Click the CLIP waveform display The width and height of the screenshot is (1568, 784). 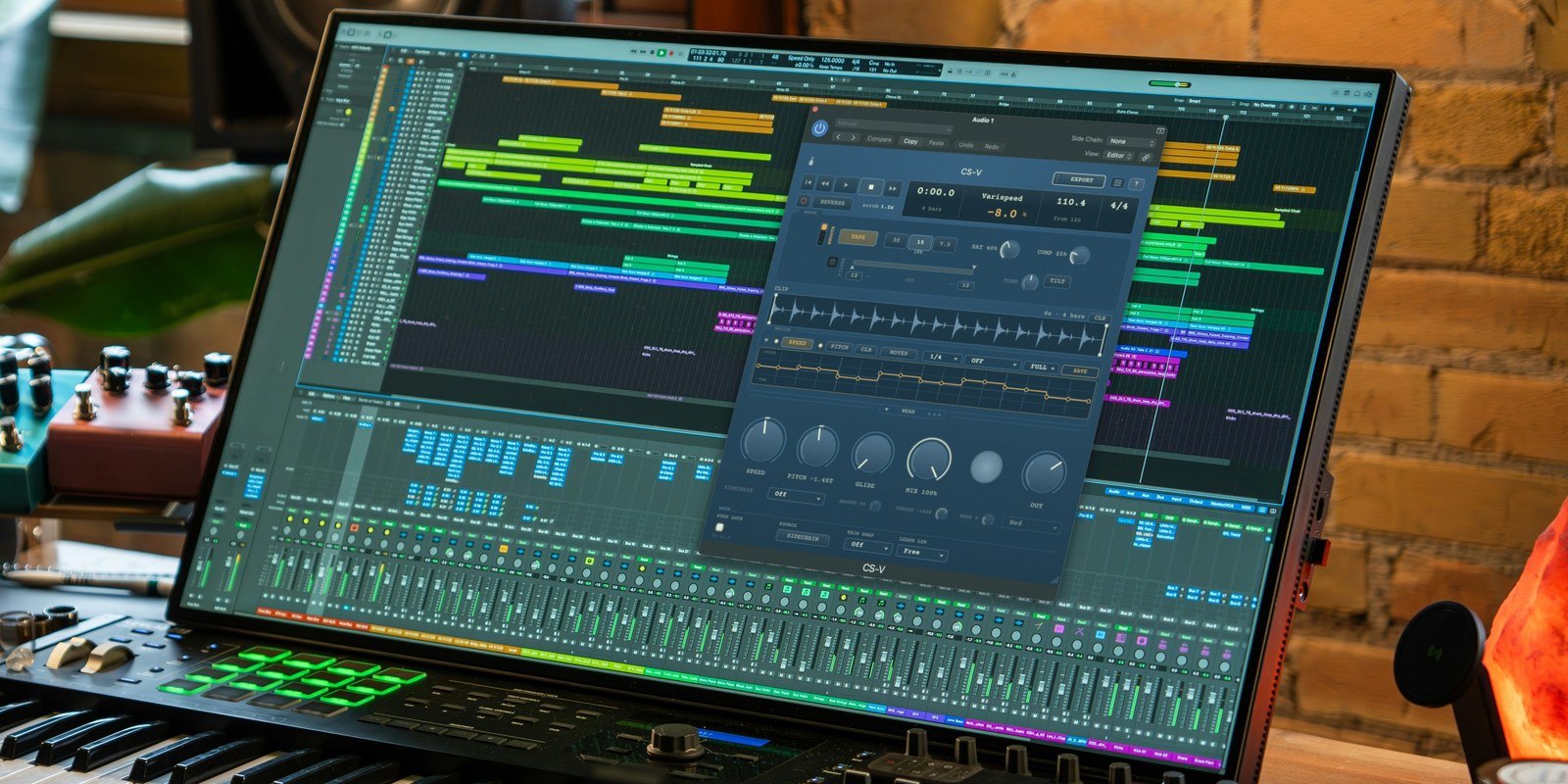[937, 324]
